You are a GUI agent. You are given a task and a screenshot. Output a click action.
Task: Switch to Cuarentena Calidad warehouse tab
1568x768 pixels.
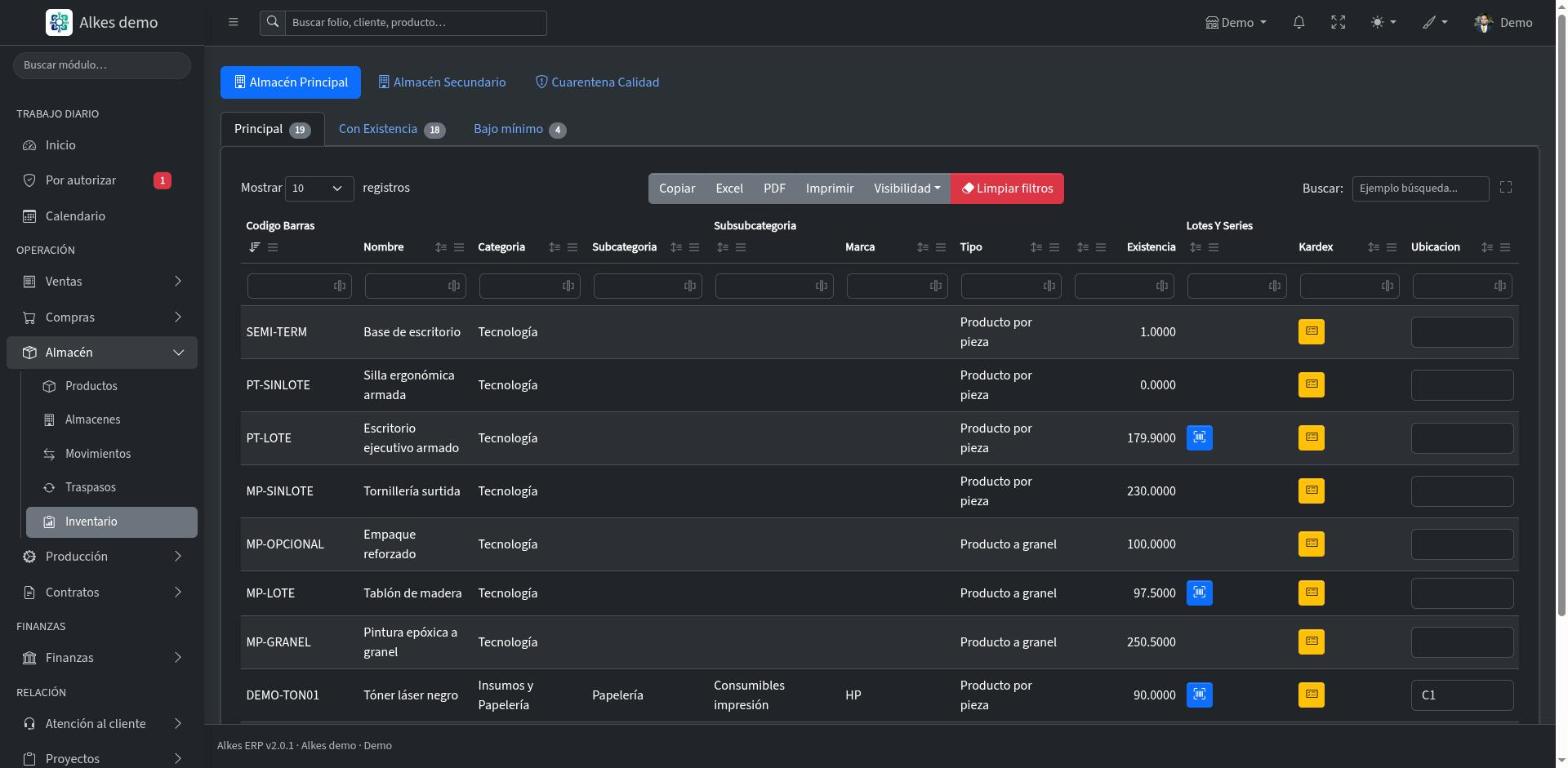(597, 82)
